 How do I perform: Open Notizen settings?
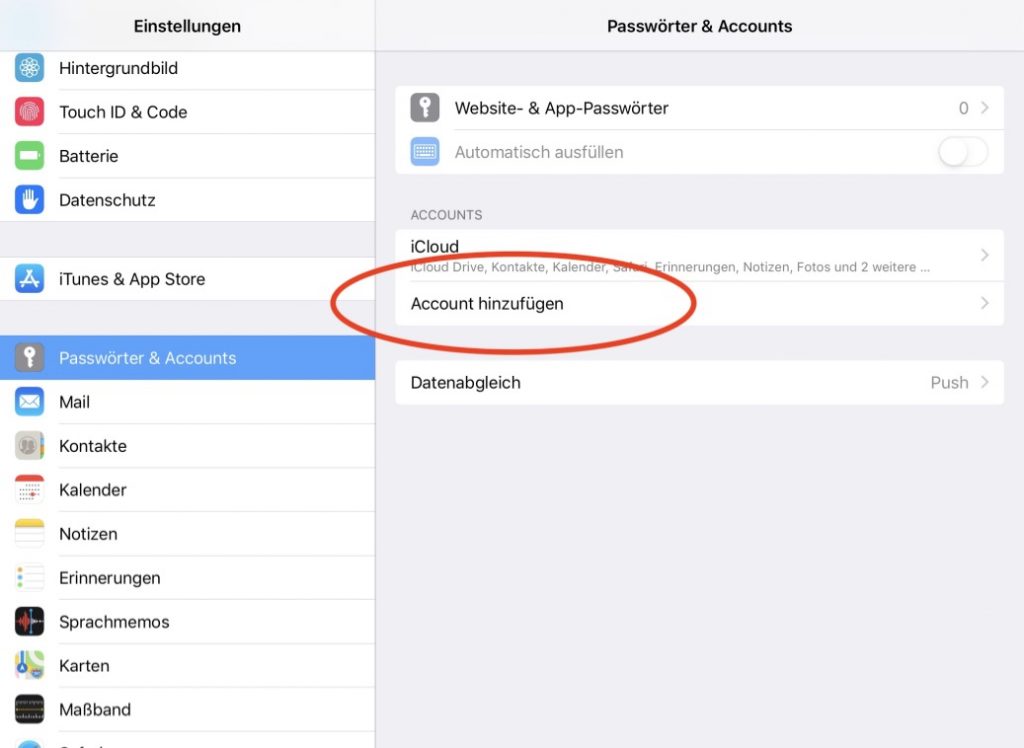pos(187,534)
